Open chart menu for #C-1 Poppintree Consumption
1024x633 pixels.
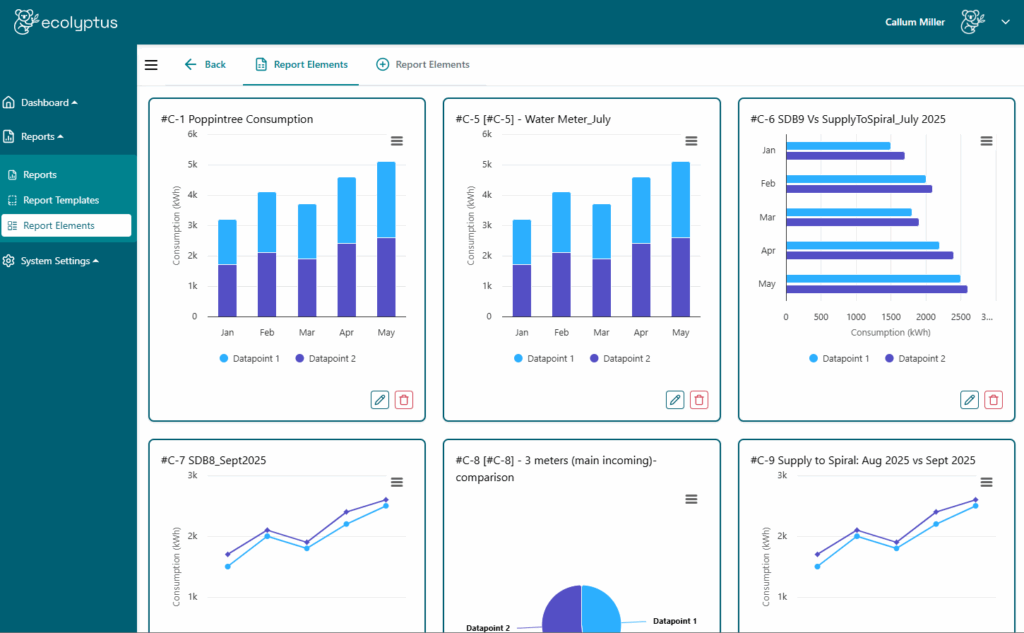point(397,141)
